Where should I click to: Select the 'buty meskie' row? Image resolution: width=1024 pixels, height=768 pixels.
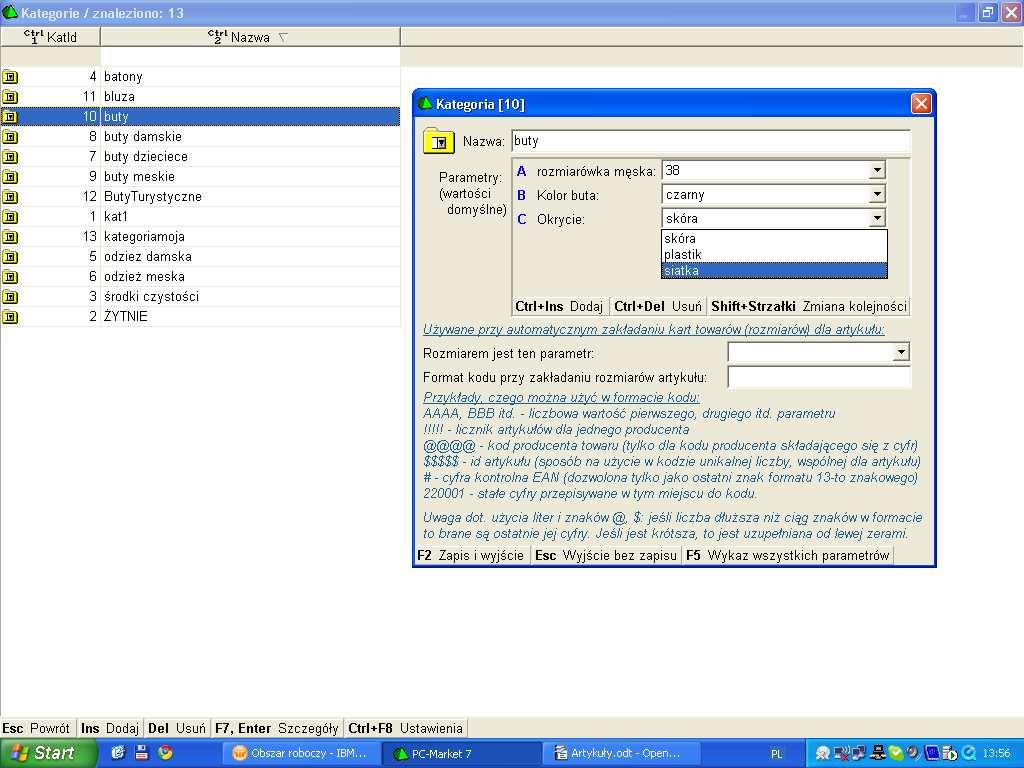[x=200, y=177]
